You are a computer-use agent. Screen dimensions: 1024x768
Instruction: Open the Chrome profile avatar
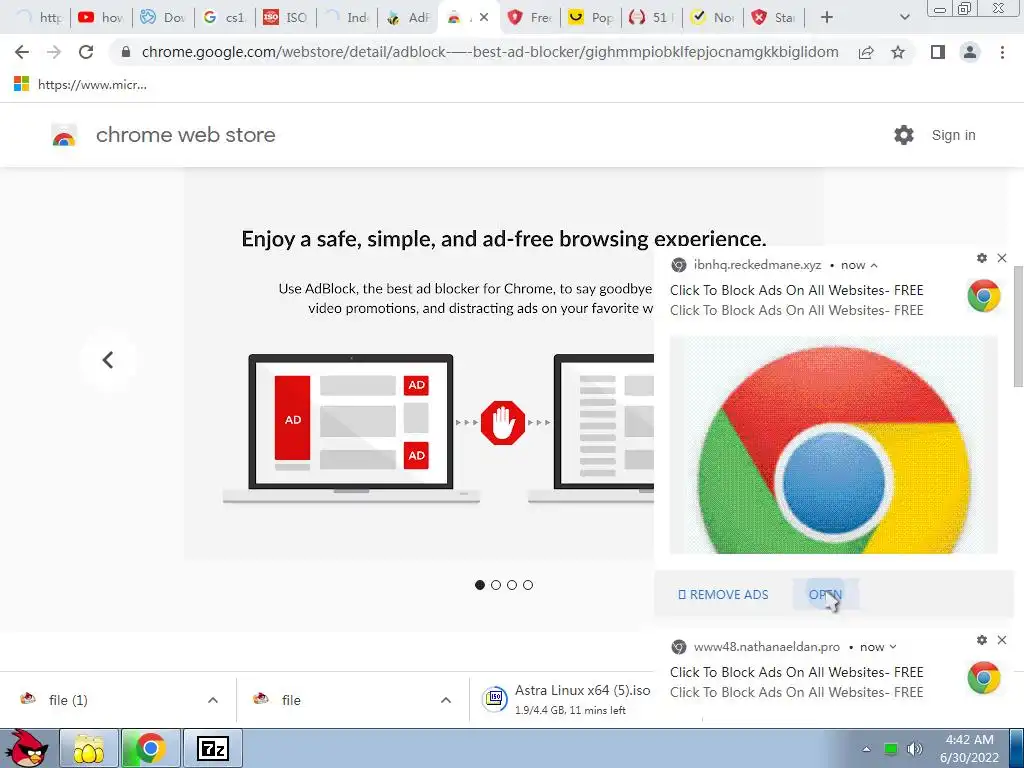(x=970, y=52)
